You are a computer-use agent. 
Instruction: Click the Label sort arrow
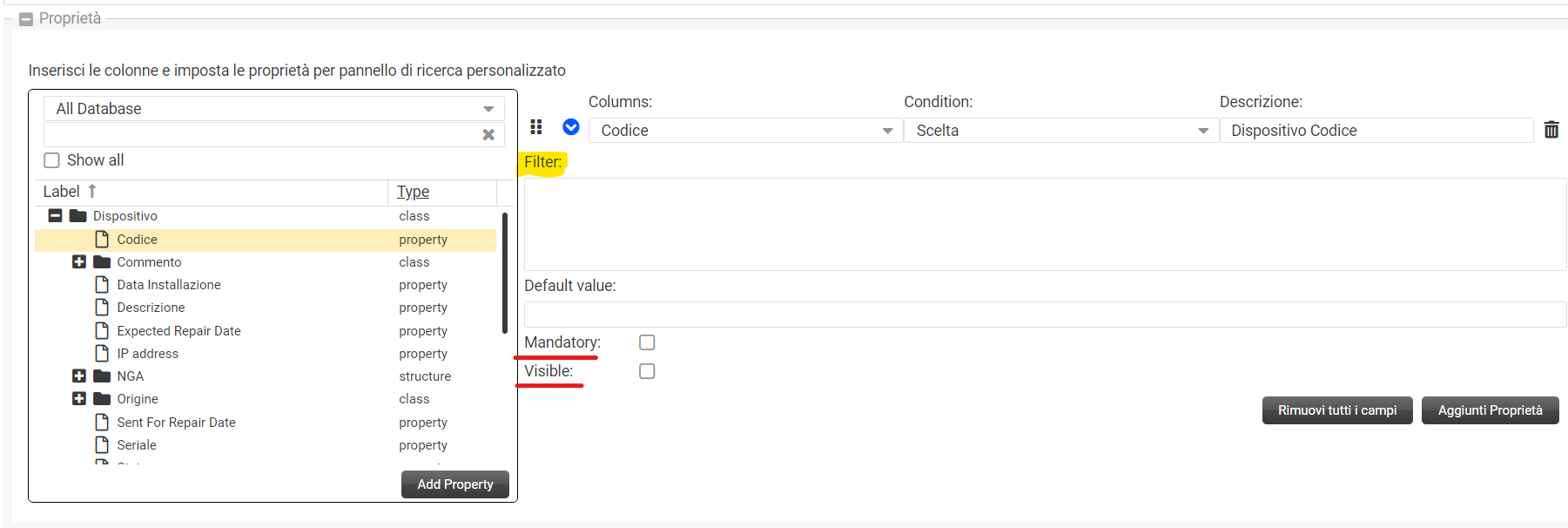(92, 191)
